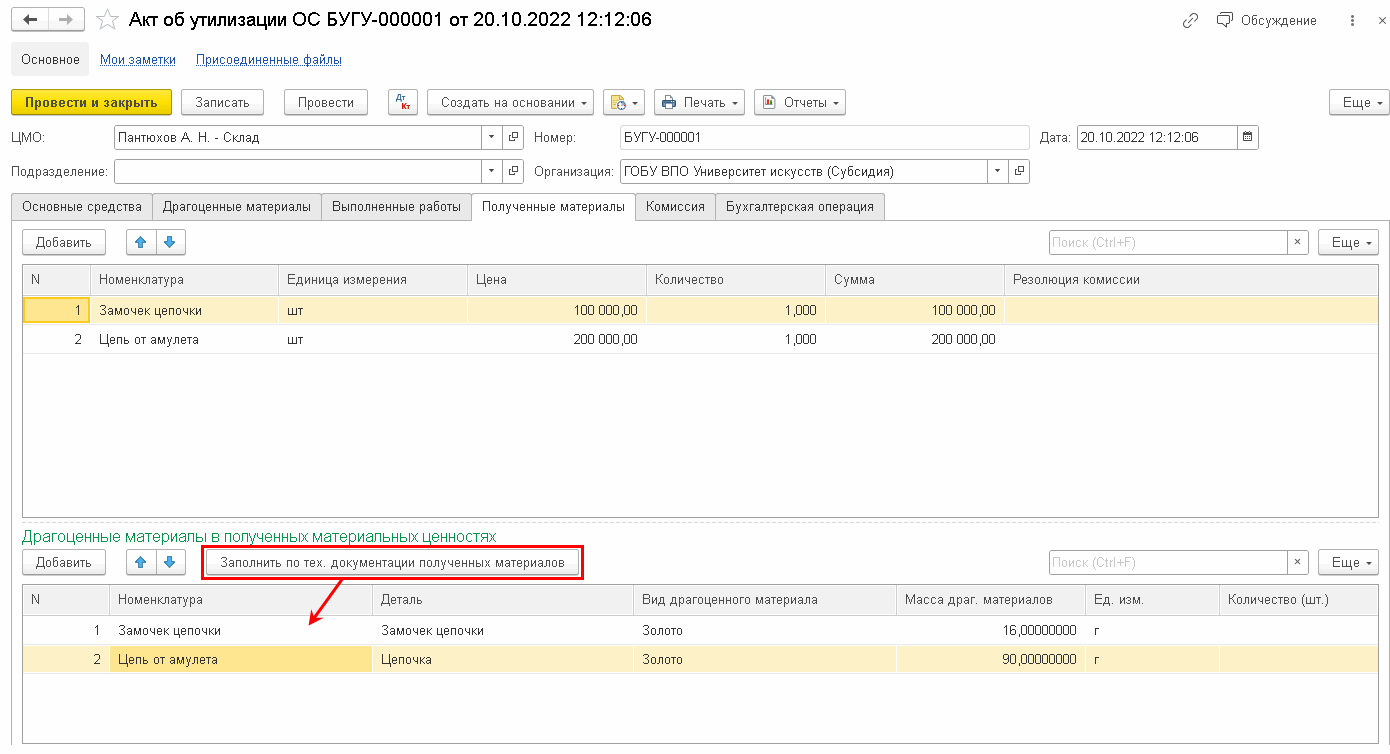Click Добавить in the upper table
The image size is (1390, 754).
coord(64,242)
